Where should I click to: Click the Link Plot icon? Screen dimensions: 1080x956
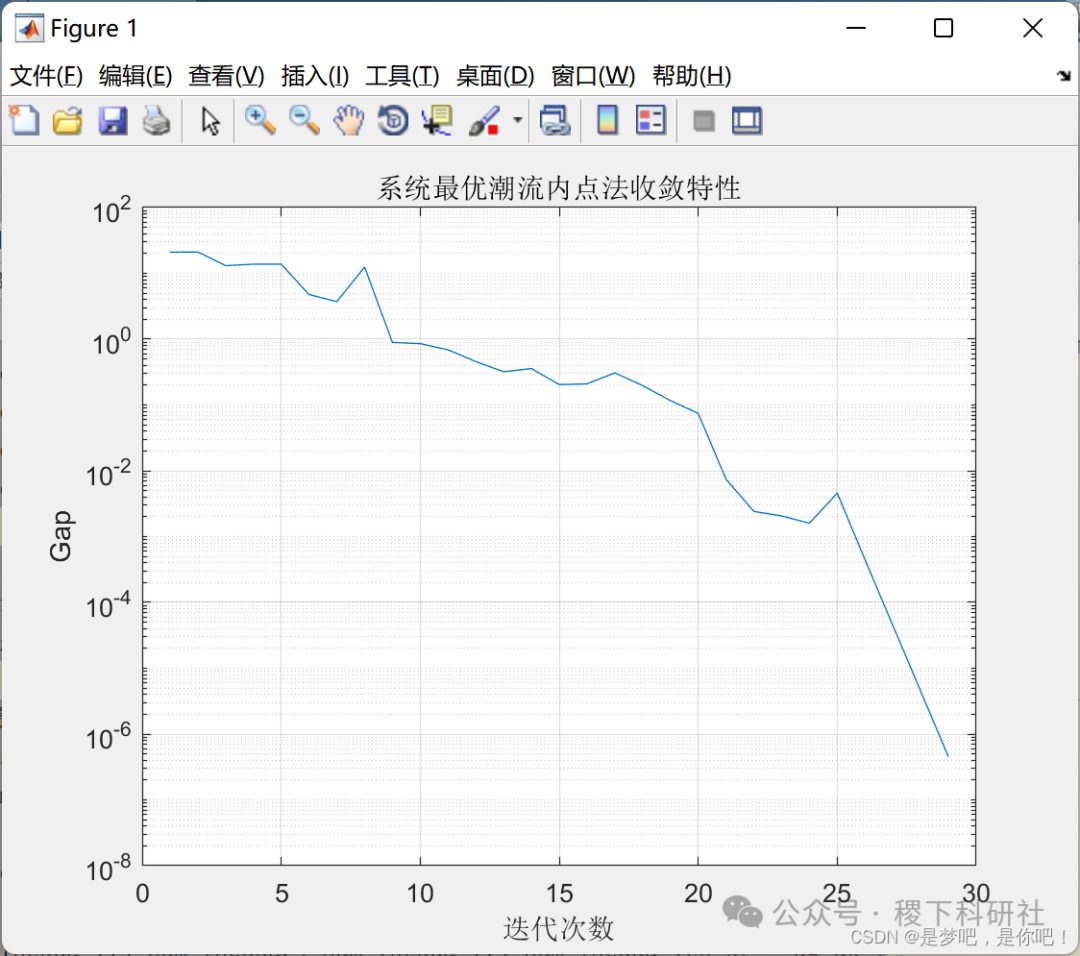tap(555, 121)
